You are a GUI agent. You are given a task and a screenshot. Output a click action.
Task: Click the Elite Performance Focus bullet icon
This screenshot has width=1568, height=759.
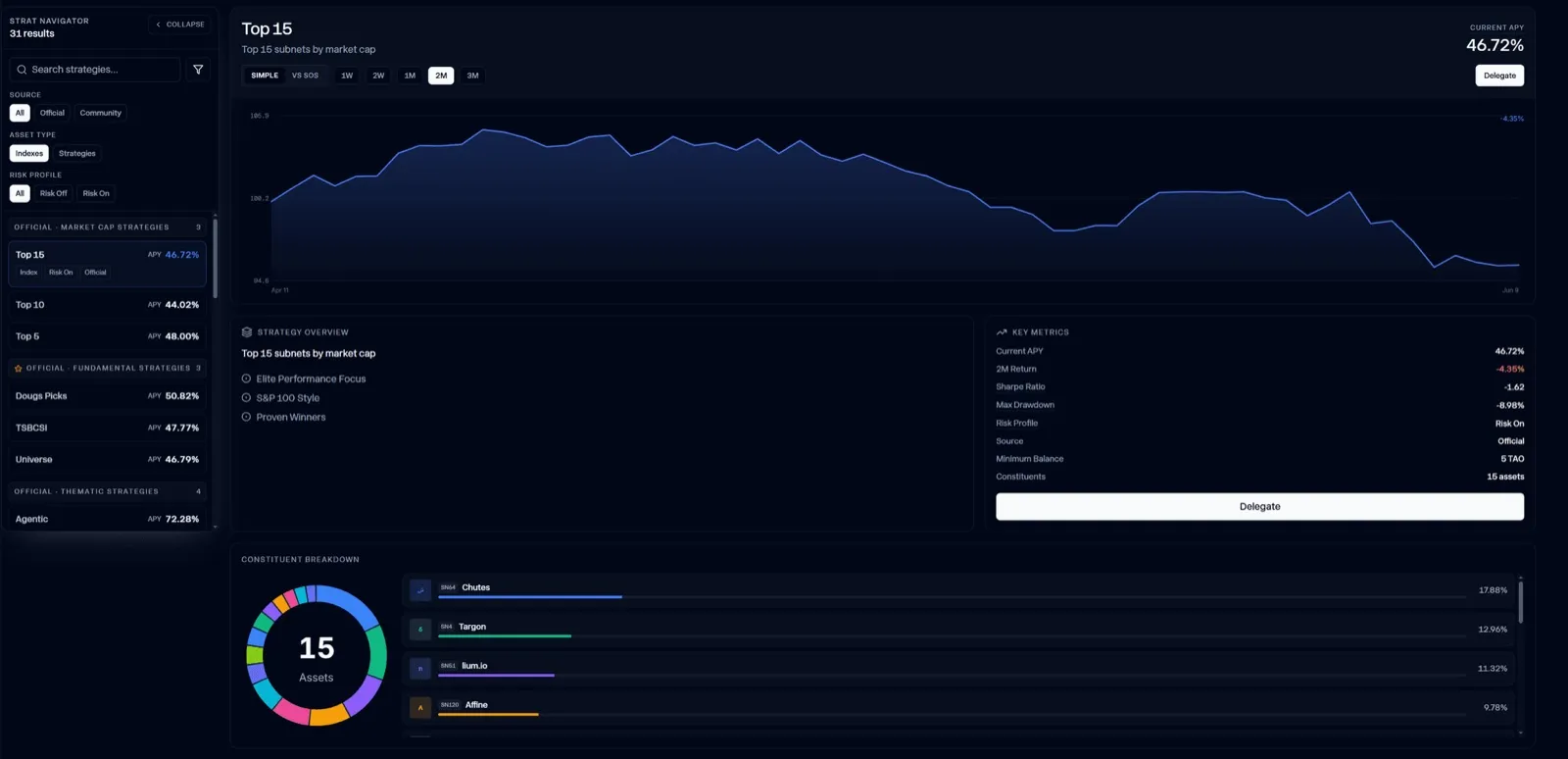point(246,379)
